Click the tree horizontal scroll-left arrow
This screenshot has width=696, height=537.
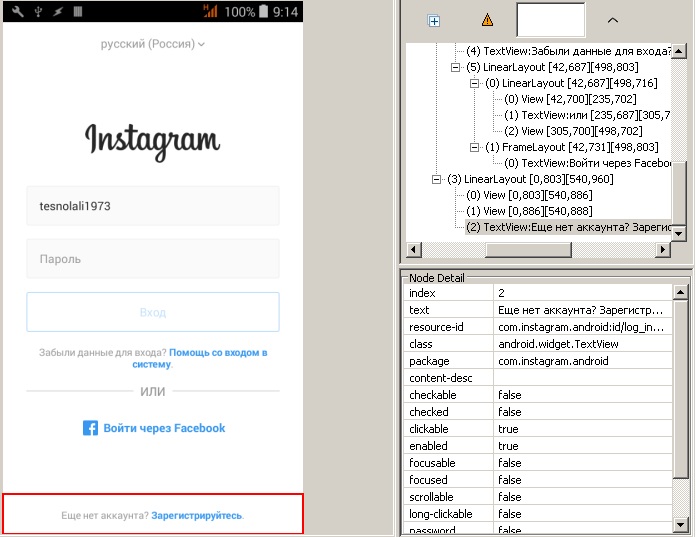coord(414,249)
